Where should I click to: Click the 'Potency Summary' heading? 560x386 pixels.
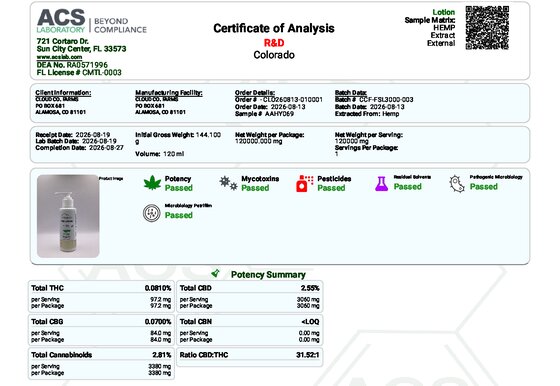268,275
